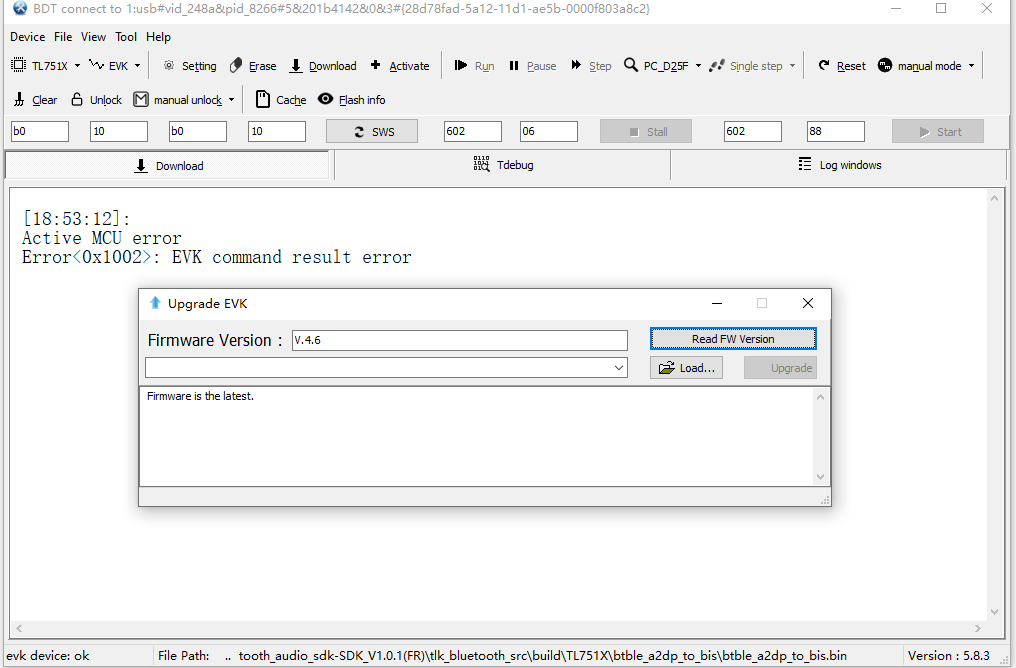Click the Firmware Version text field
The image size is (1016, 668).
(x=459, y=340)
